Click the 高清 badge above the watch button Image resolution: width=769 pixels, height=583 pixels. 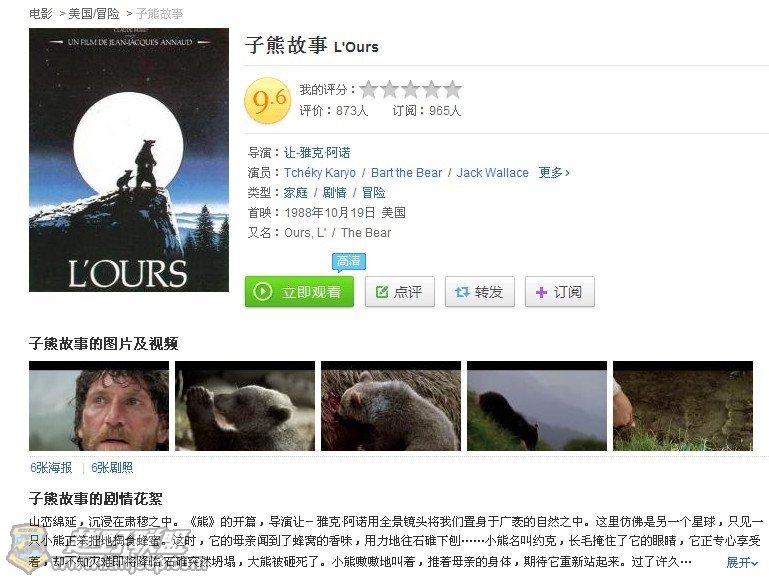(349, 261)
